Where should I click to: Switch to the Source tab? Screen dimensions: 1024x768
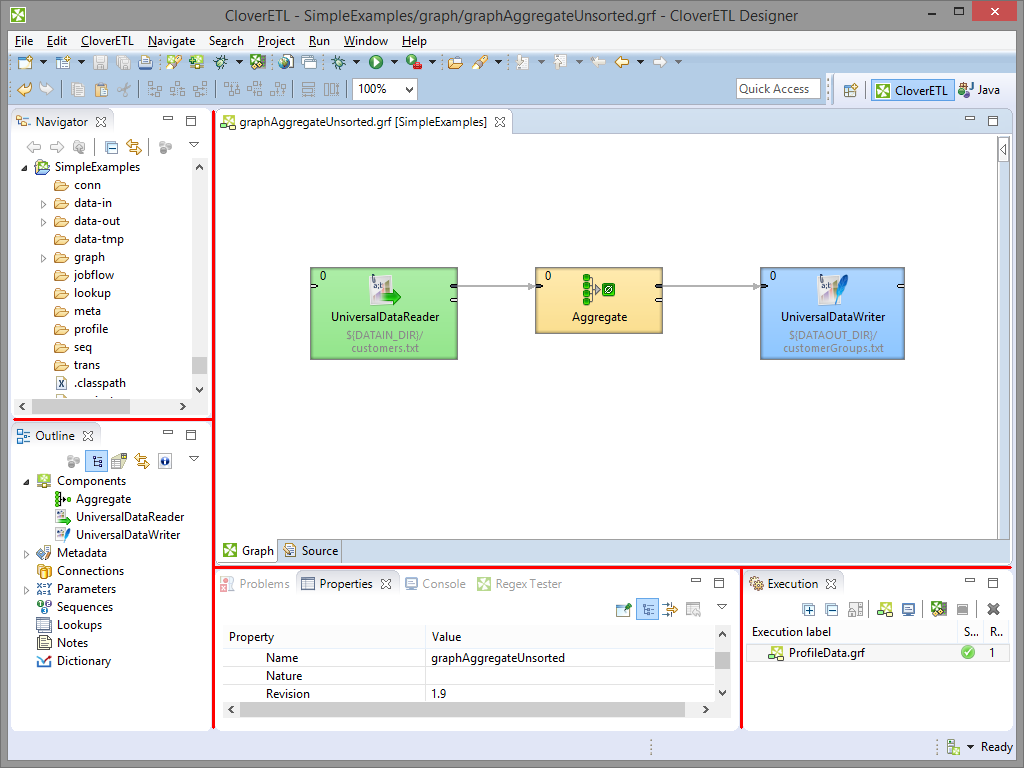click(x=312, y=551)
